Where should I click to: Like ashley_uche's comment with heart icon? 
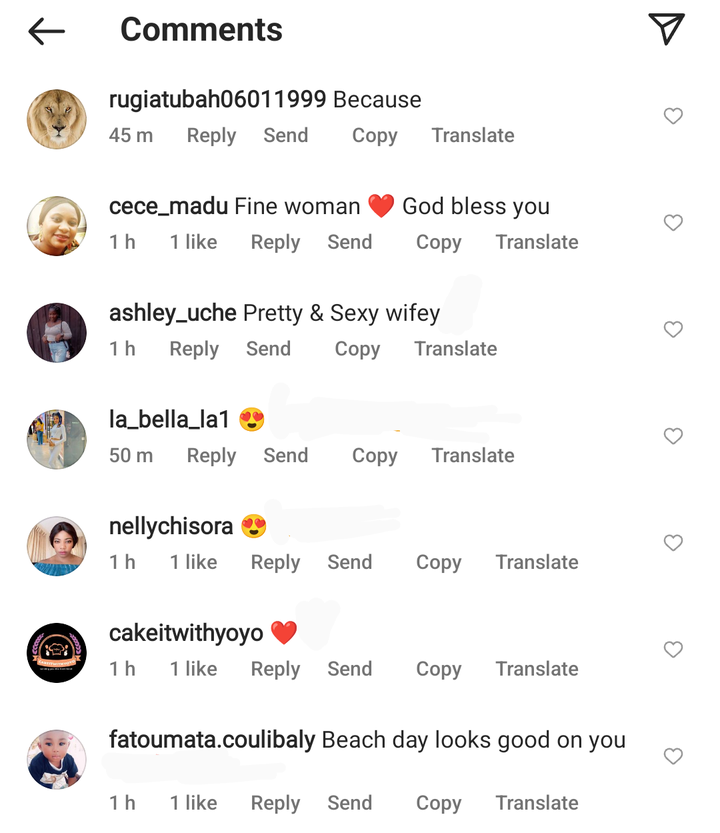click(x=673, y=329)
